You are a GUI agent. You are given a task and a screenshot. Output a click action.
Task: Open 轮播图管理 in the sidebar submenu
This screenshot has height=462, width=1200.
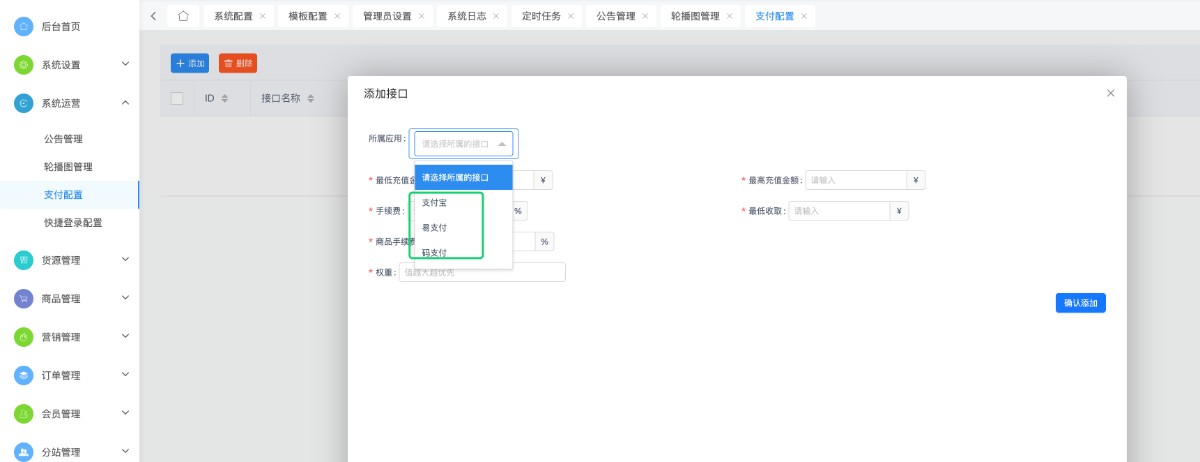[x=69, y=167]
